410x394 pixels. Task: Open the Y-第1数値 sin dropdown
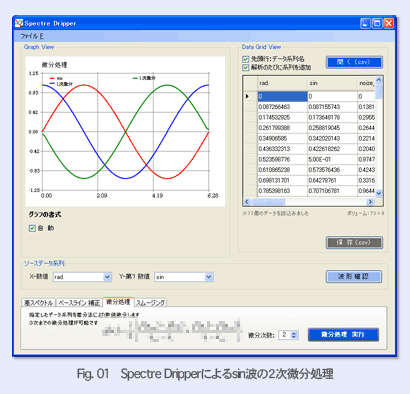(x=209, y=277)
